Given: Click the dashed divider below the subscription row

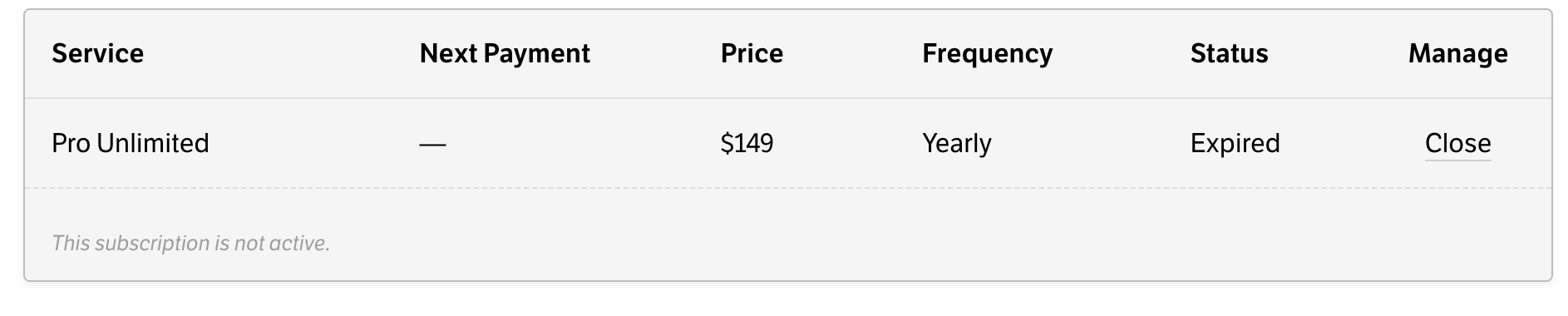Looking at the screenshot, I should point(787,188).
